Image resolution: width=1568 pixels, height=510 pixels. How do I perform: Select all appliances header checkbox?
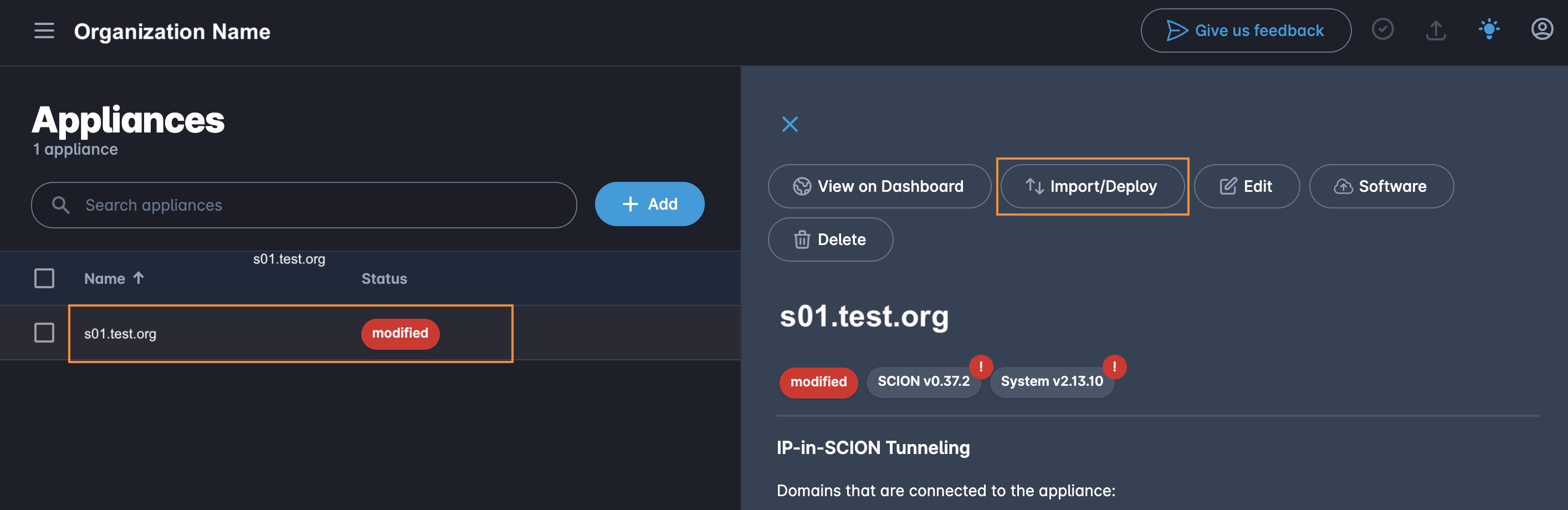point(44,278)
